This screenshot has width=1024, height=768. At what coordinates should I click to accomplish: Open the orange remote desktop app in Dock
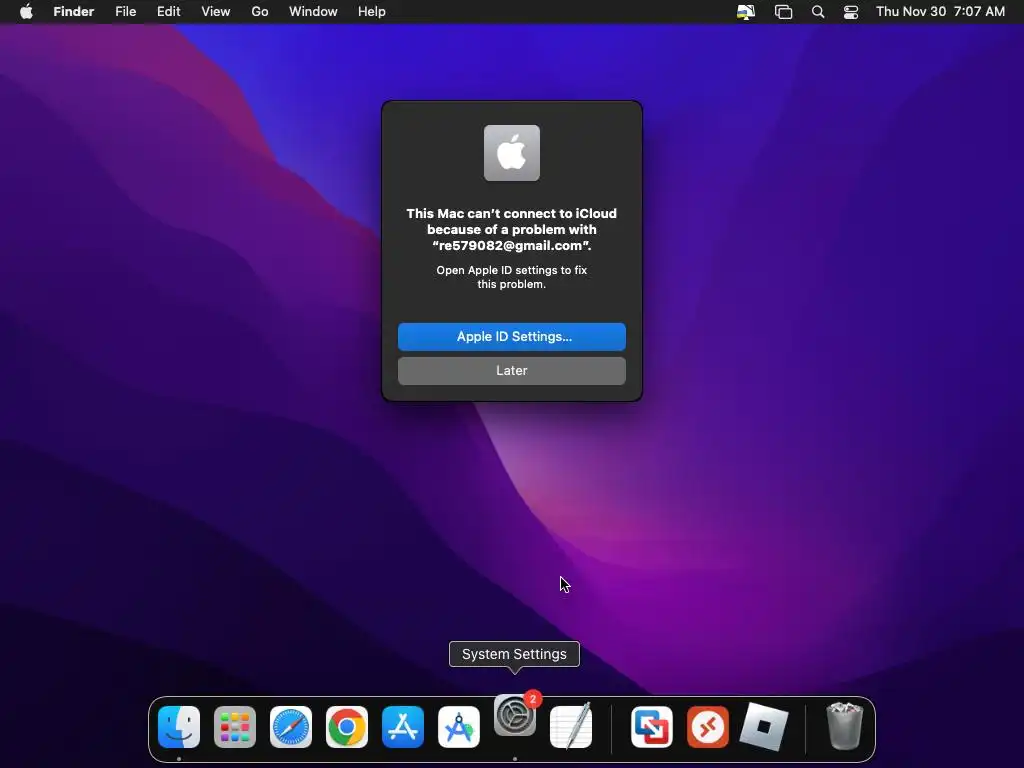pos(708,727)
